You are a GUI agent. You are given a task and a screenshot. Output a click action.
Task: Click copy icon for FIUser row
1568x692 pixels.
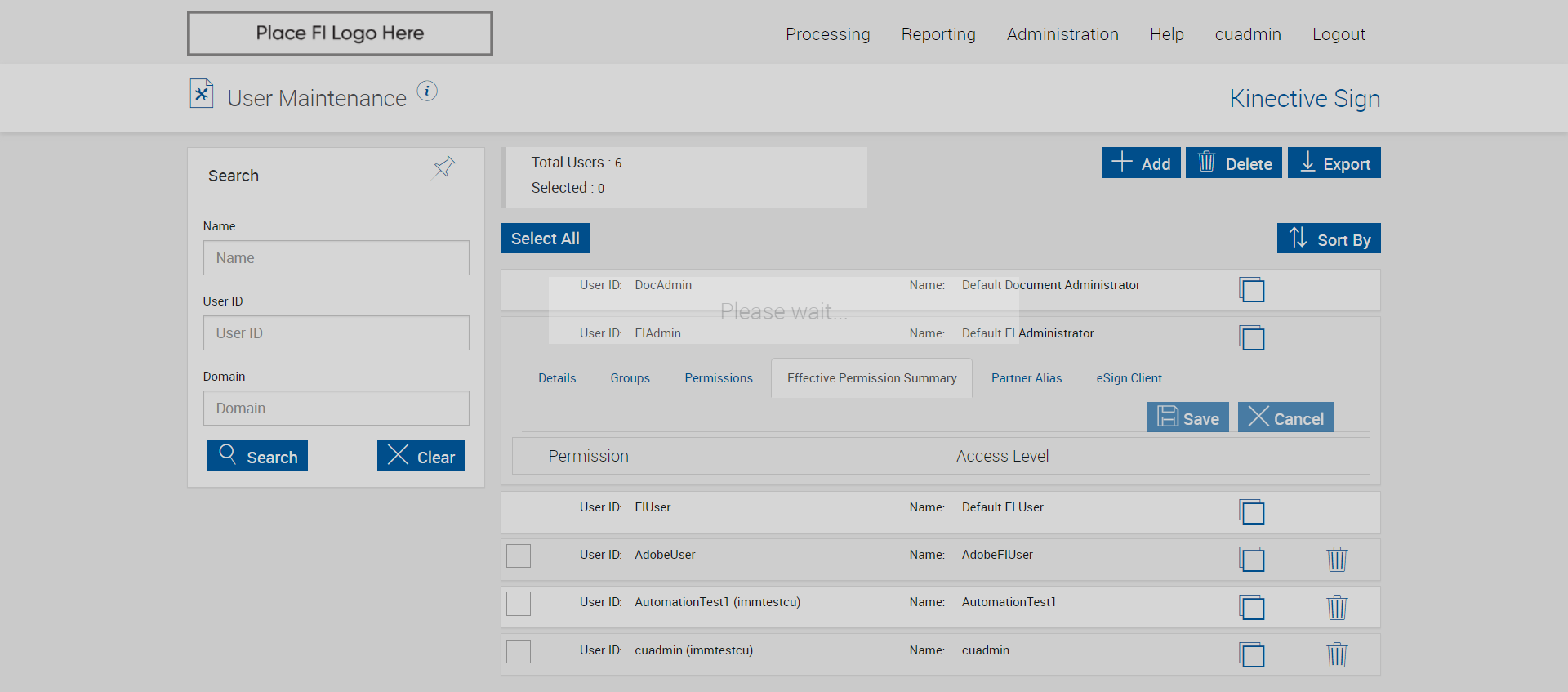pos(1251,512)
